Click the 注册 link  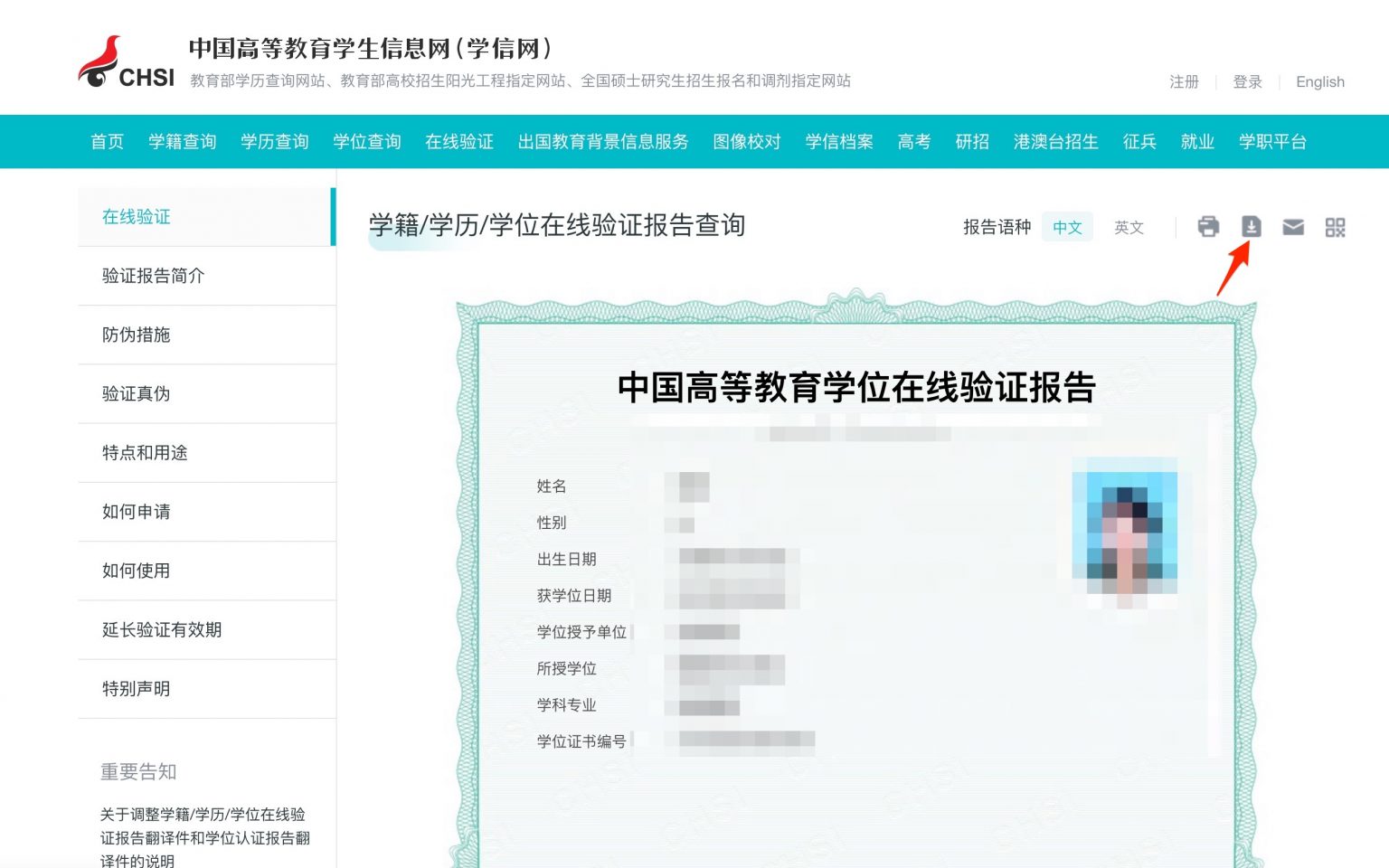[x=1184, y=81]
